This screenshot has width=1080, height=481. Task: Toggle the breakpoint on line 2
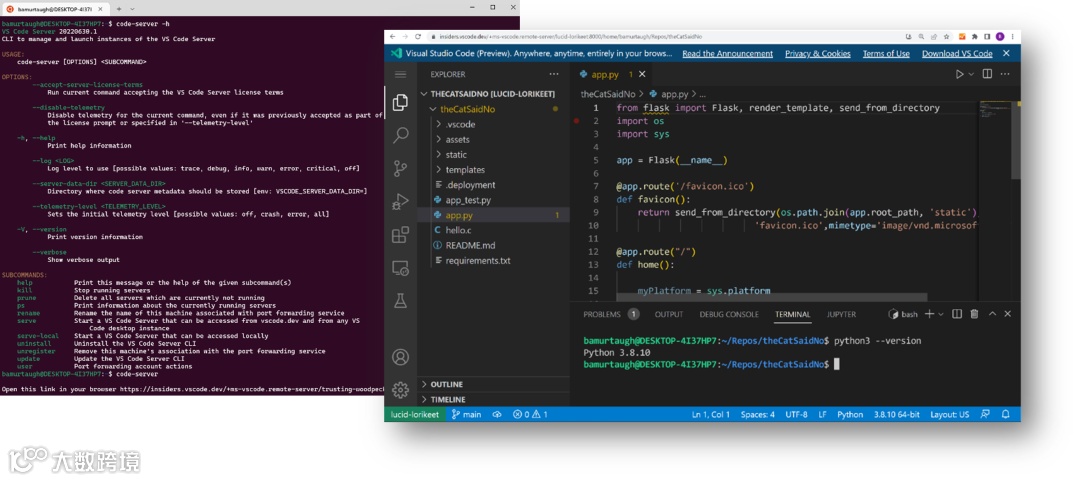[577, 121]
